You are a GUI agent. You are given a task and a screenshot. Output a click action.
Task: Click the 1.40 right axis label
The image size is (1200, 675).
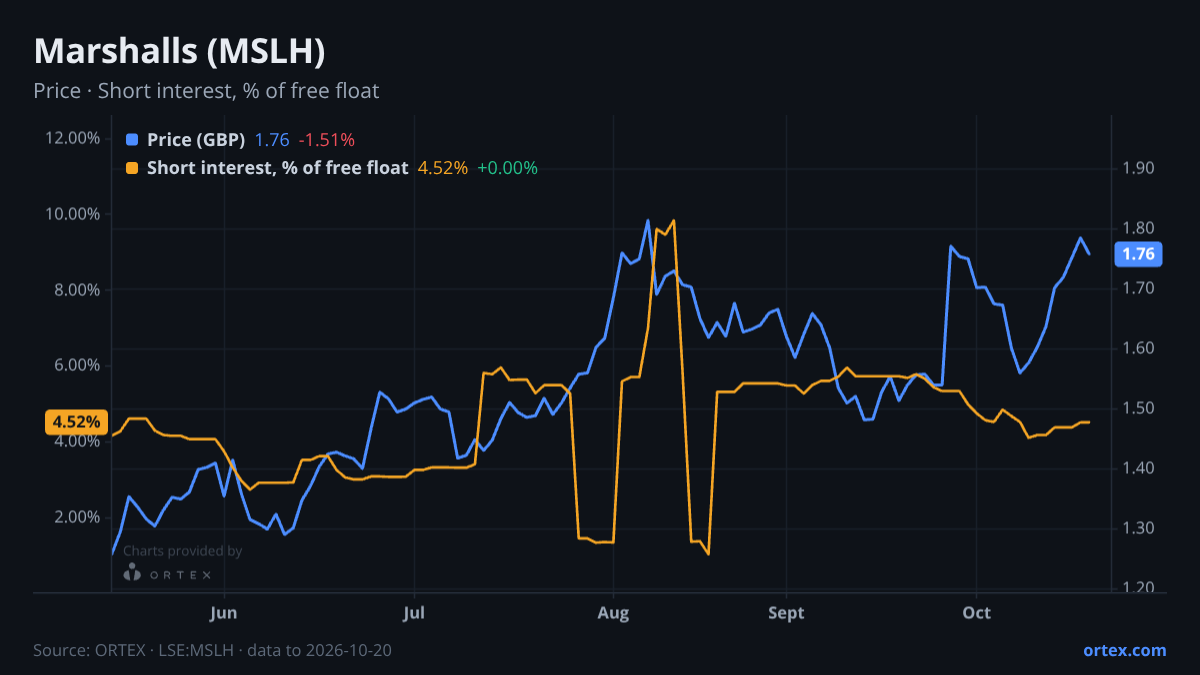(1138, 468)
